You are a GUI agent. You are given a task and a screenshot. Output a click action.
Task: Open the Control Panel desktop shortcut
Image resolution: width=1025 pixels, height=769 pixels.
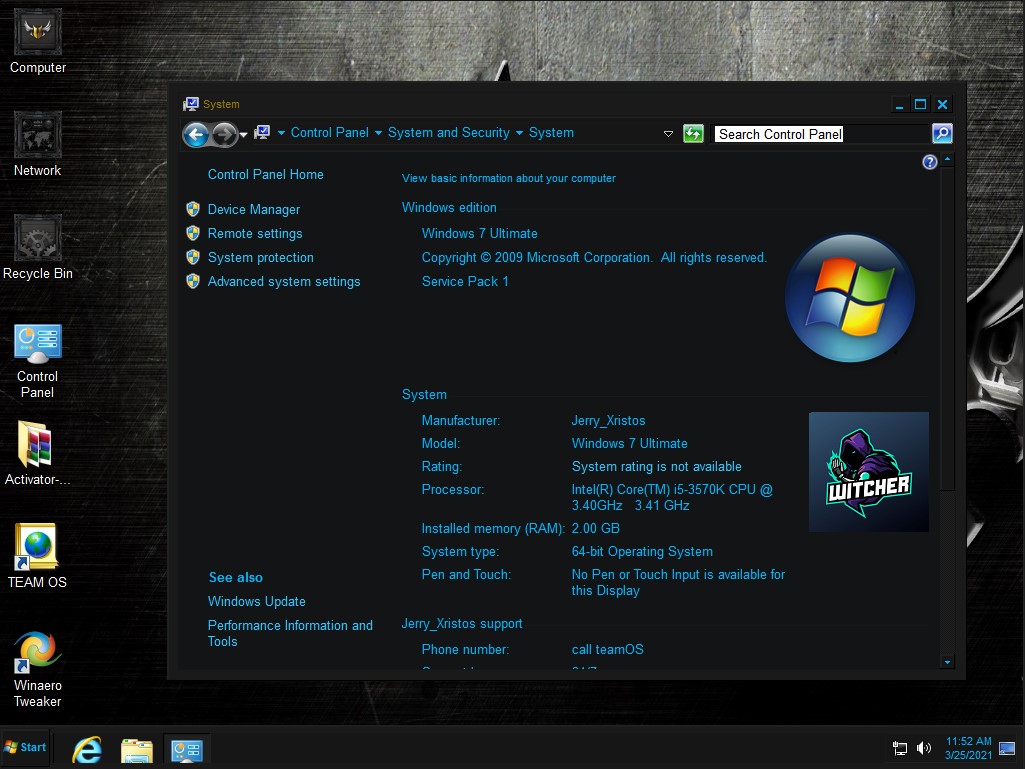(x=37, y=361)
